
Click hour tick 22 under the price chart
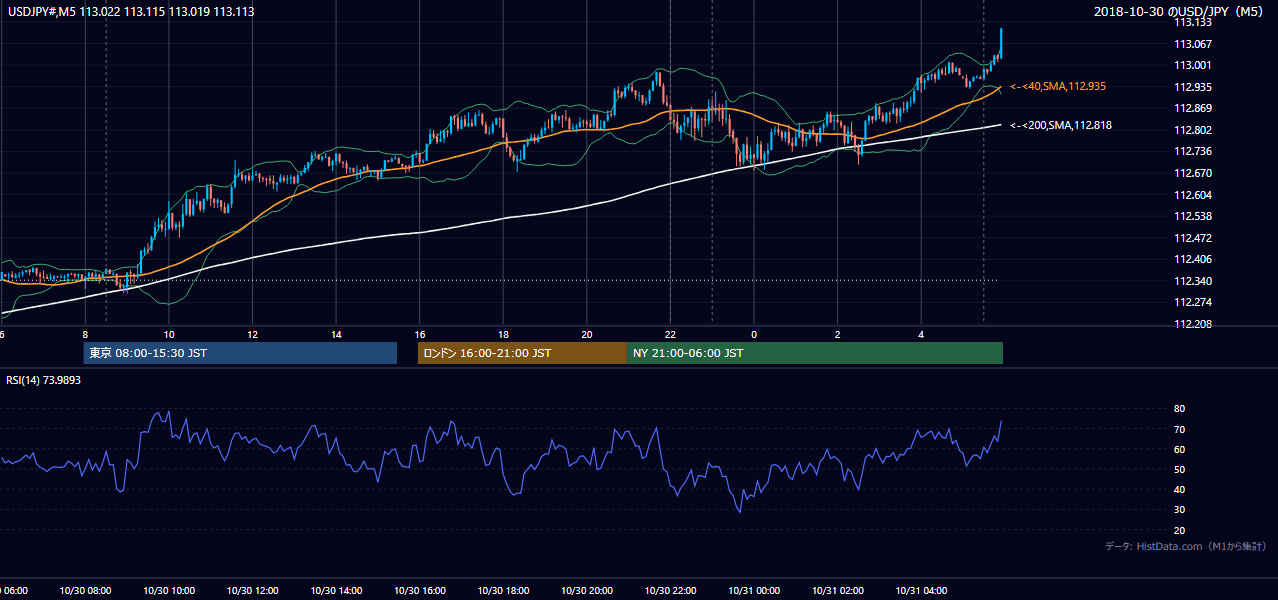(671, 334)
